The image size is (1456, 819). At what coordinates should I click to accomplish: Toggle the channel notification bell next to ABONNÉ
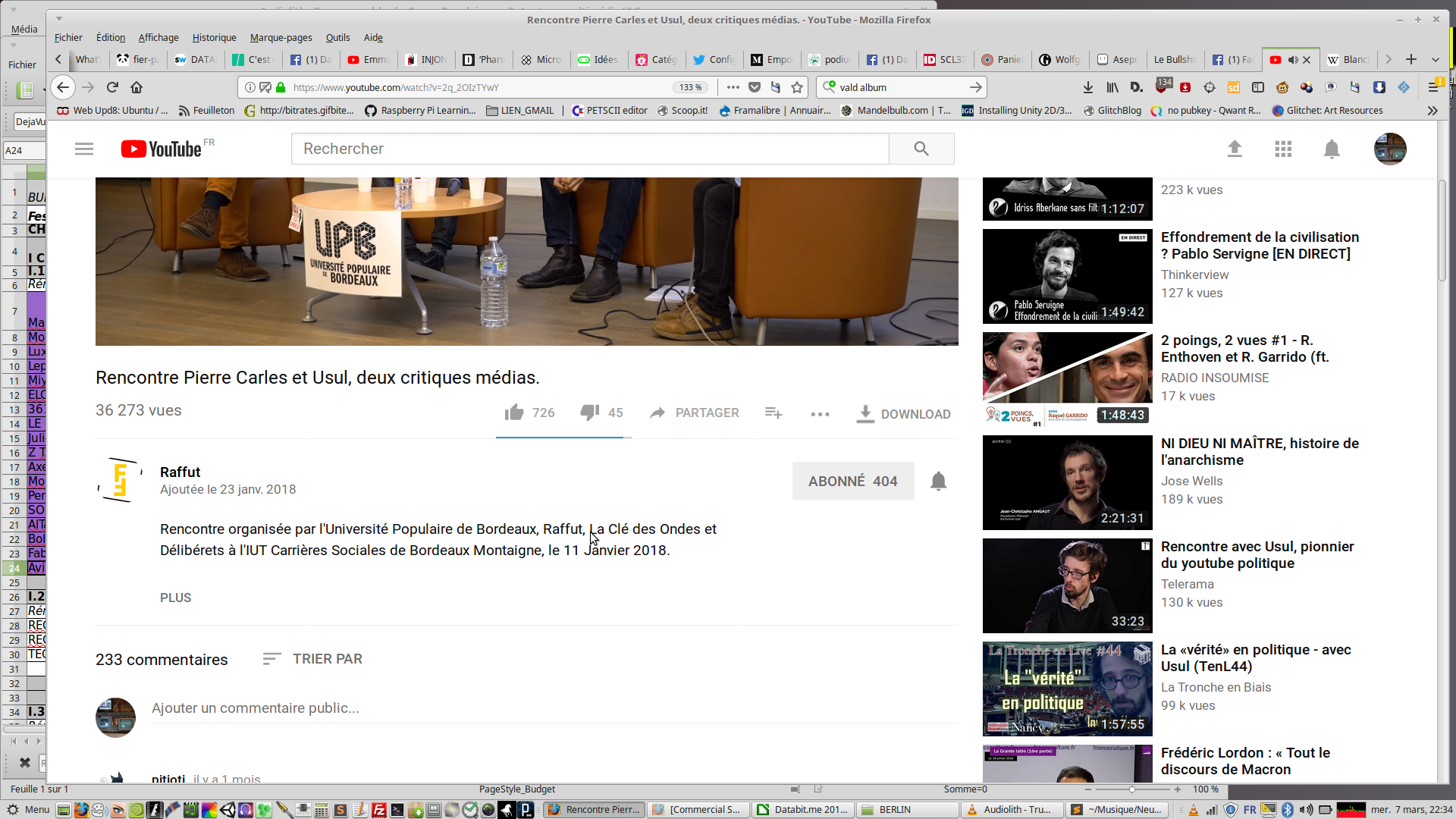pyautogui.click(x=938, y=481)
